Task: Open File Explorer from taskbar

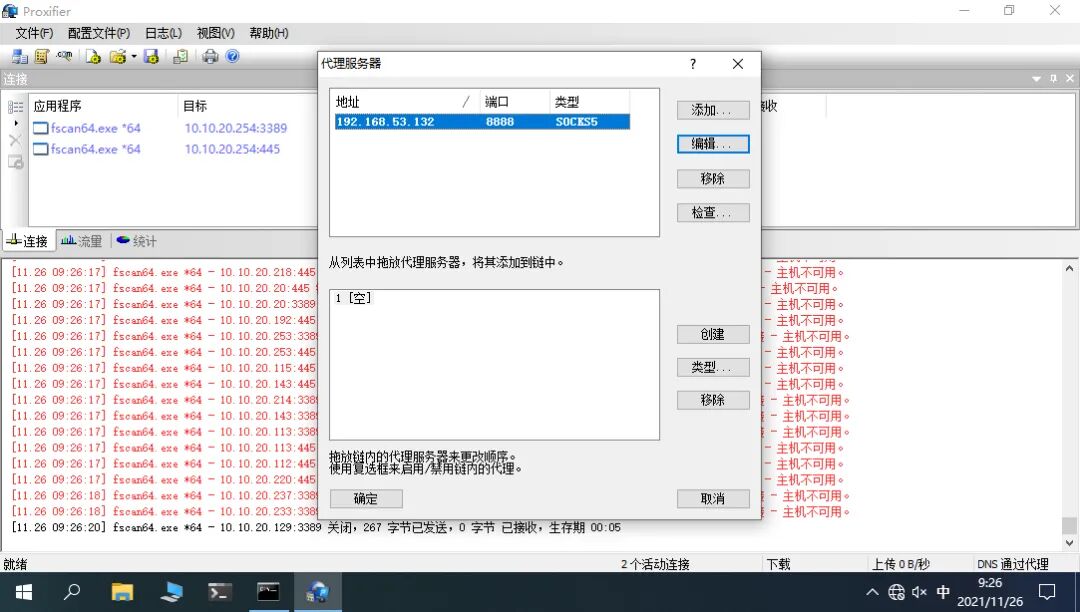Action: (122, 592)
